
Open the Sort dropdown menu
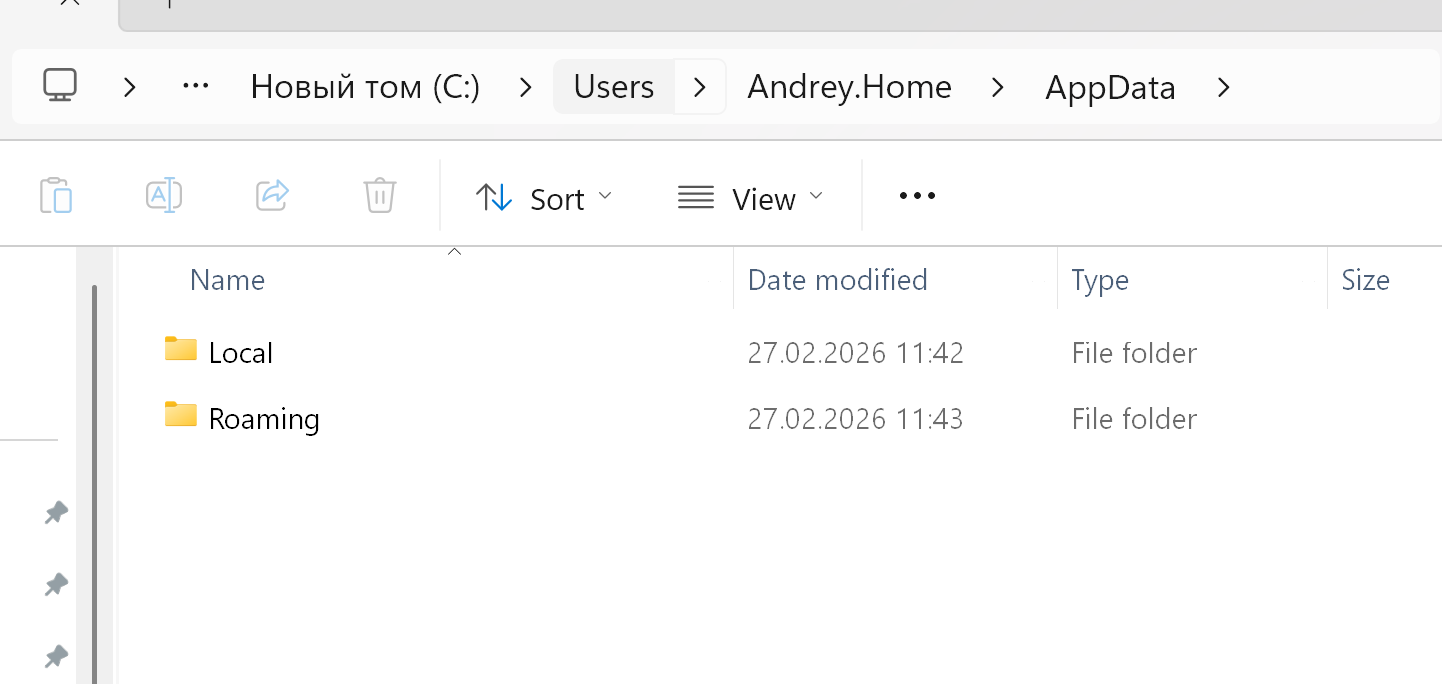[x=543, y=198]
